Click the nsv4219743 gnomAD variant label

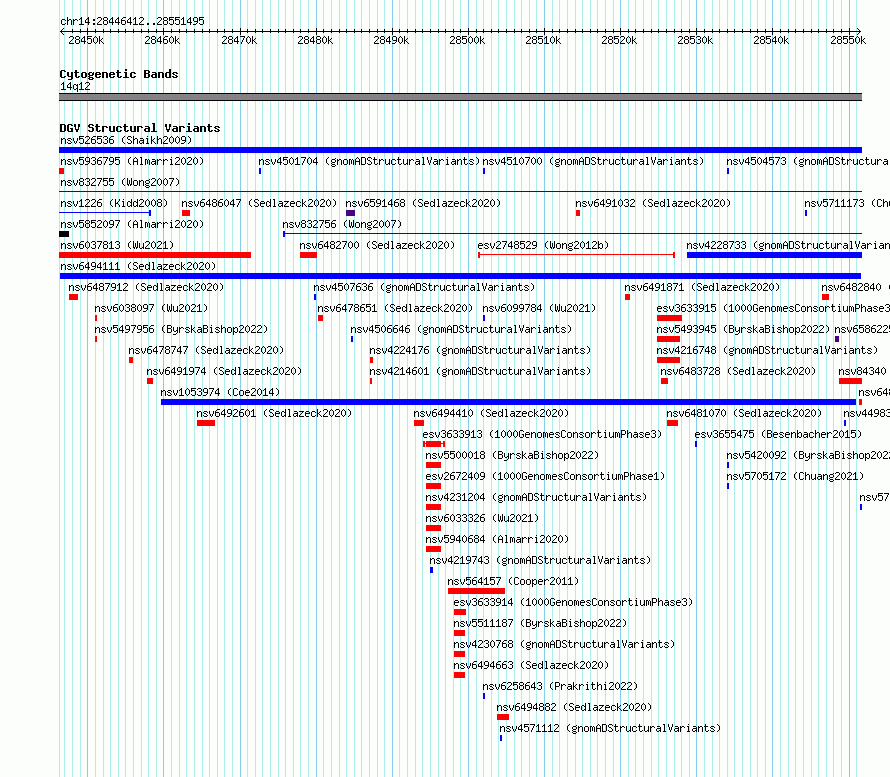pyautogui.click(x=540, y=560)
